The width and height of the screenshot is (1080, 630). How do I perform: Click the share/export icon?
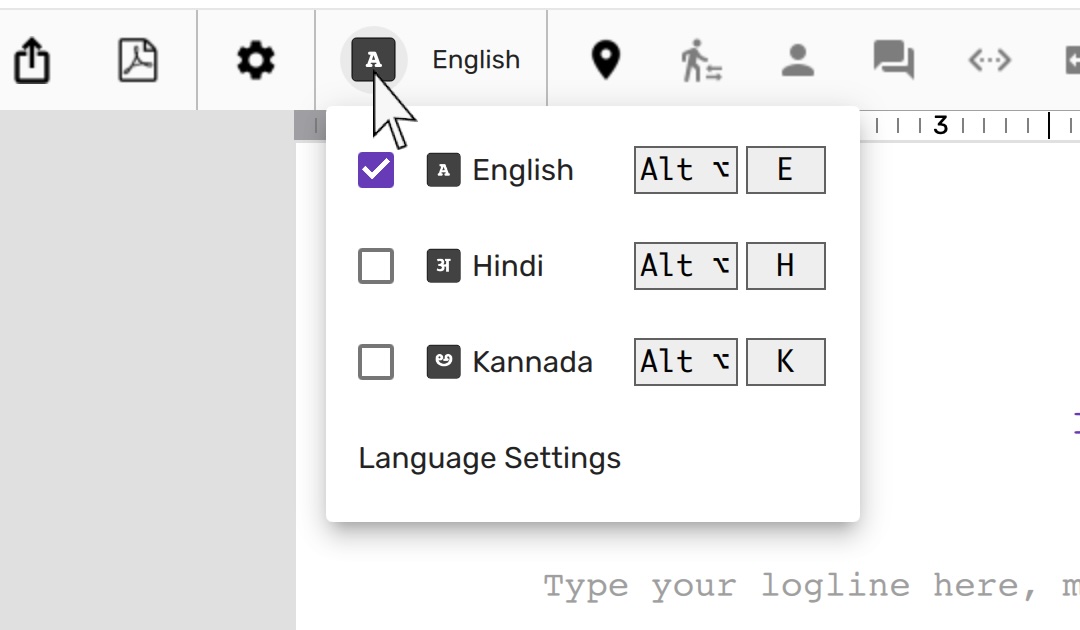(32, 61)
